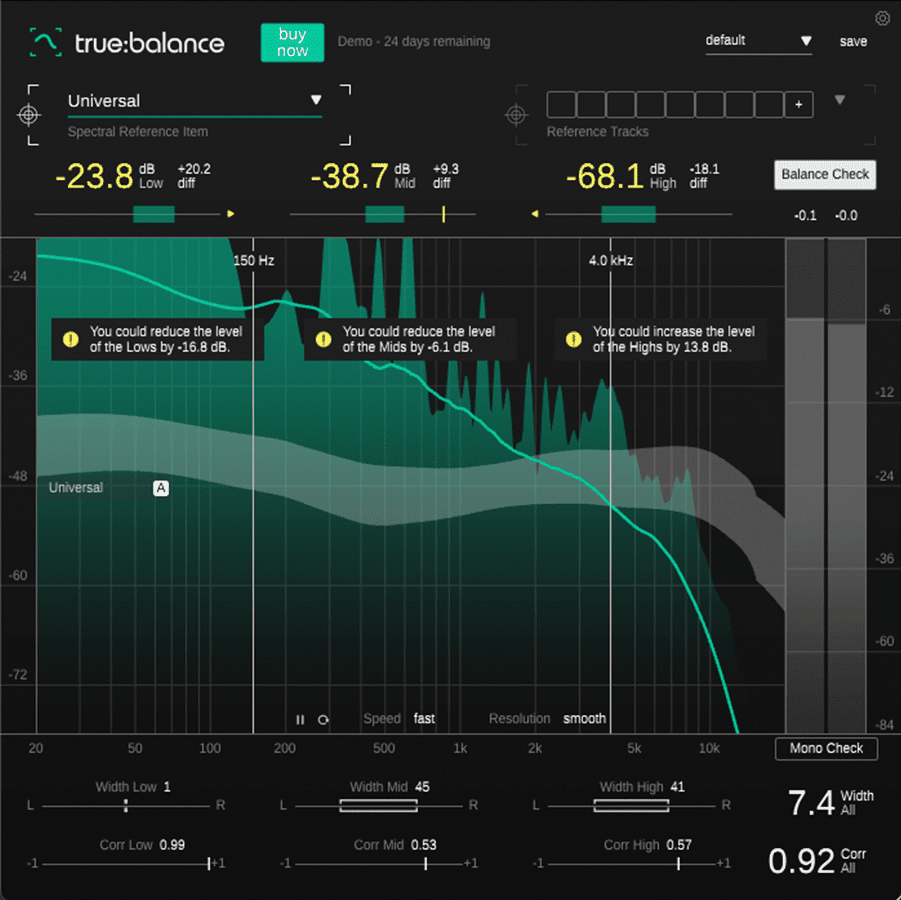Open the Universal reference dropdown

pos(194,101)
